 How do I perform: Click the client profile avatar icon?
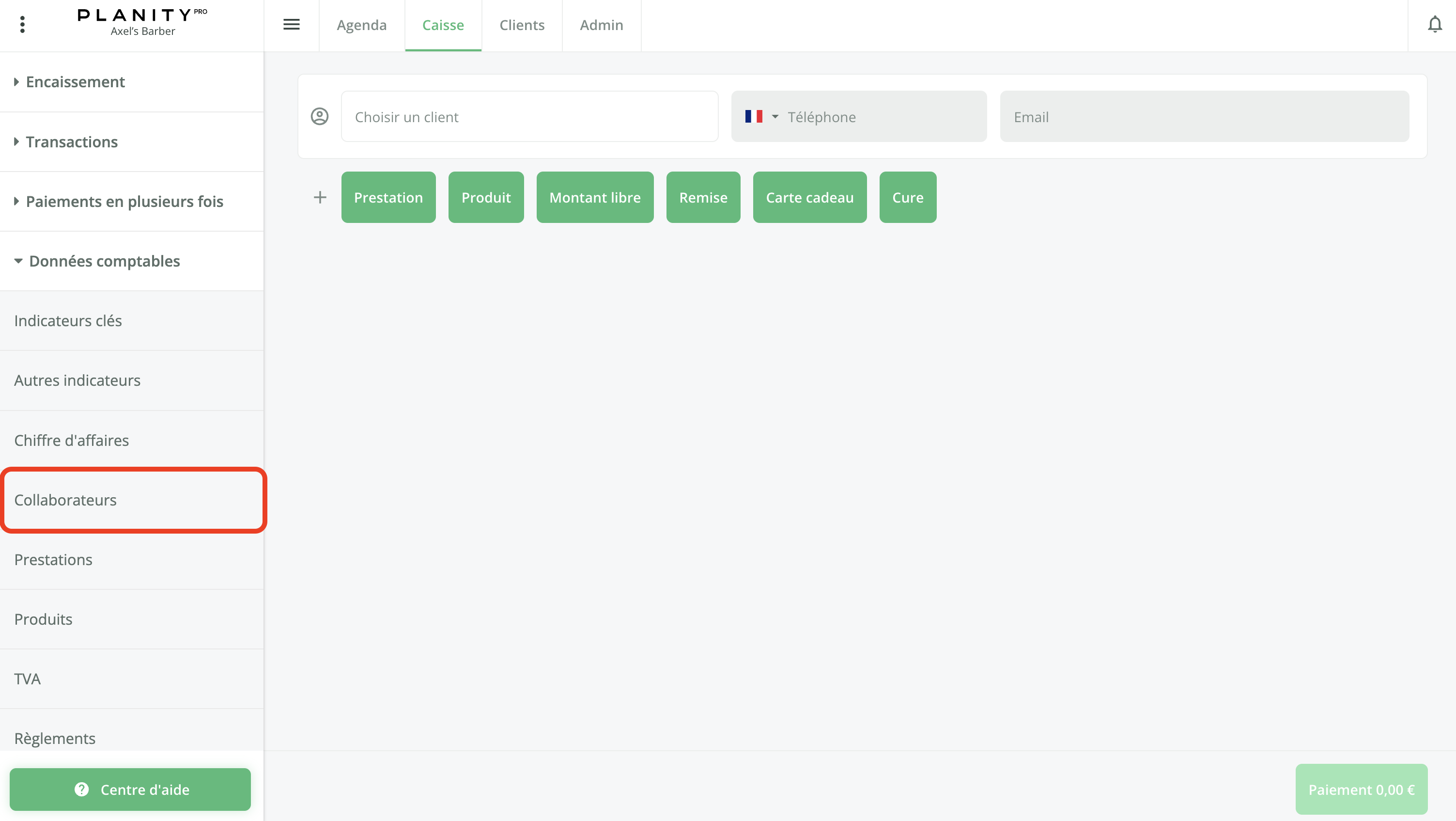(x=319, y=116)
